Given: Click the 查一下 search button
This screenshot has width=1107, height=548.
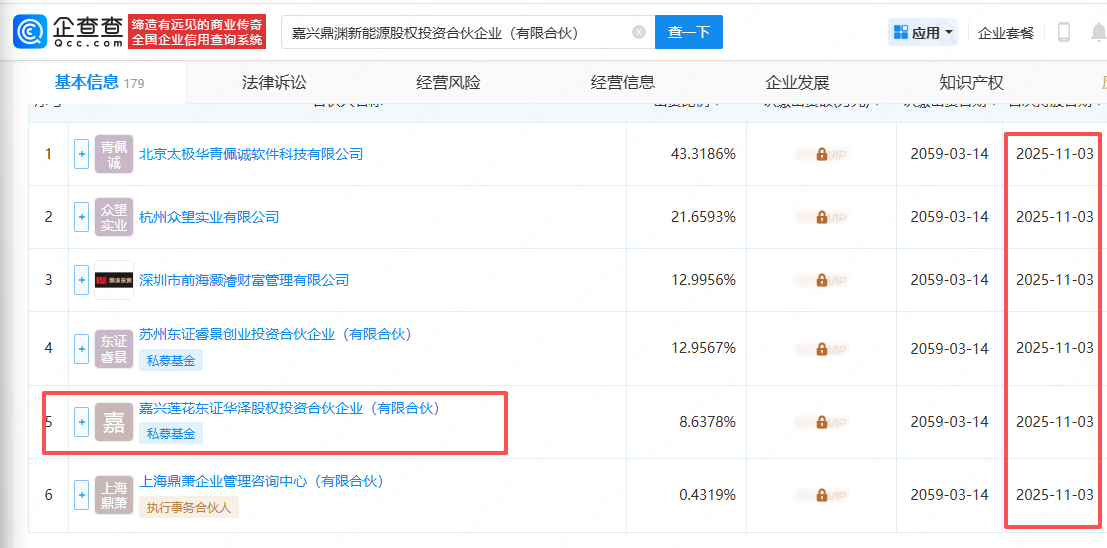Looking at the screenshot, I should coord(688,32).
